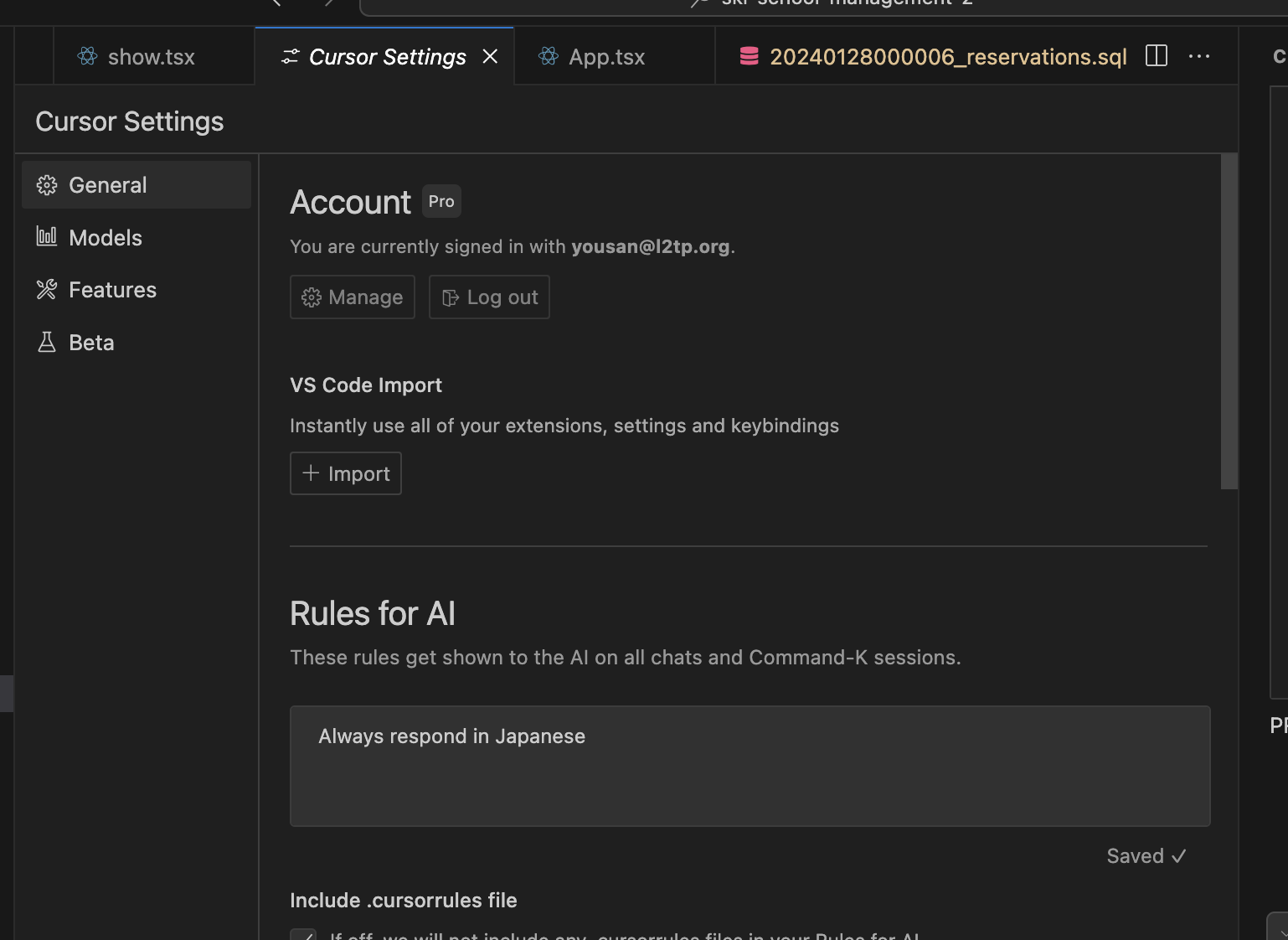Click the database icon on the reservations.sql tab
This screenshot has width=1288, height=940.
[x=749, y=56]
